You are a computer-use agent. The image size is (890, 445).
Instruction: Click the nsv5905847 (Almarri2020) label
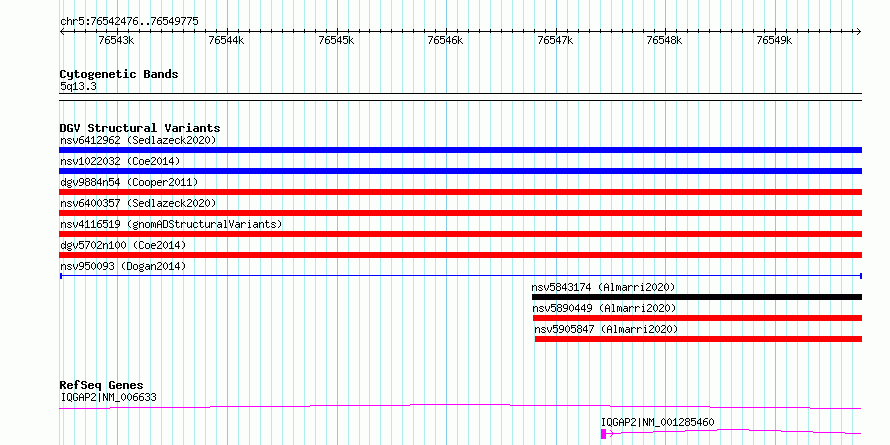[x=606, y=329]
